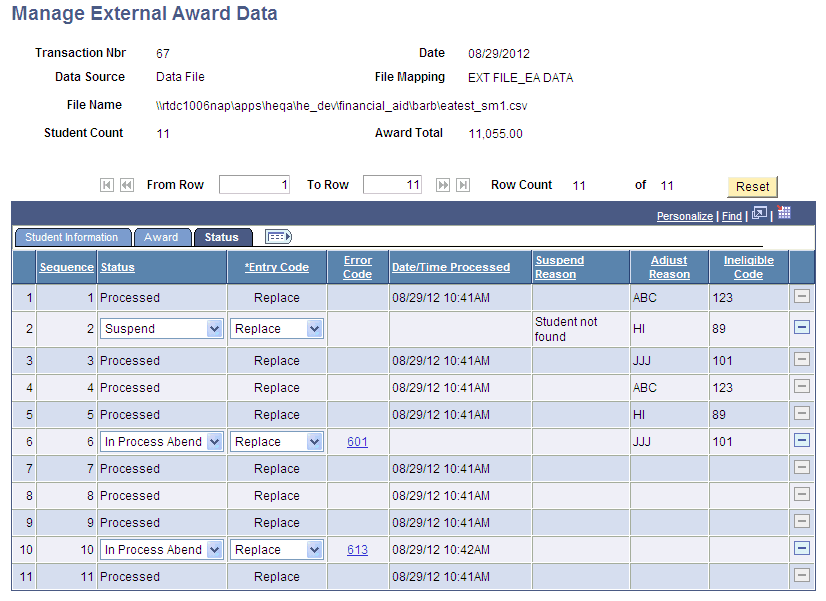Image resolution: width=826 pixels, height=601 pixels.
Task: Show all grid columns with the expand-tabs icon
Action: 278,237
